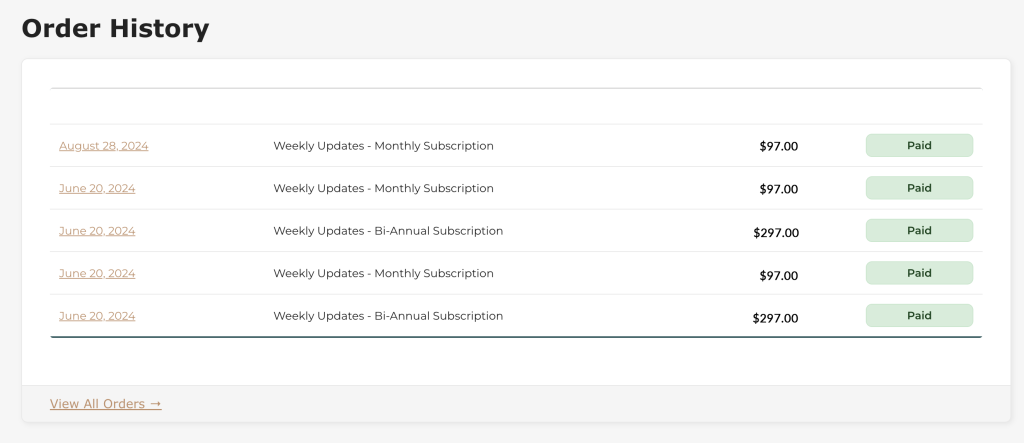Click the last row's Bi-Annual Subscription description
Screen dimensions: 1024x443
click(x=388, y=316)
